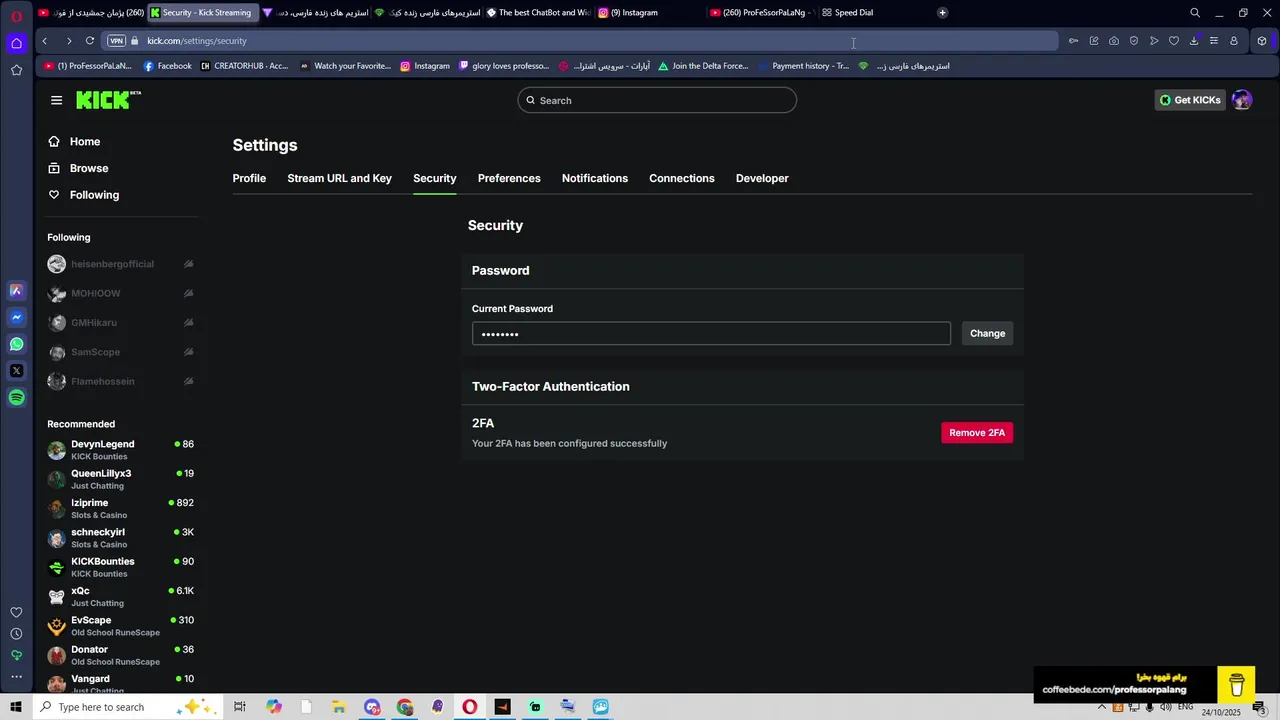Open QueenLillyx3 recommended channel

point(120,479)
